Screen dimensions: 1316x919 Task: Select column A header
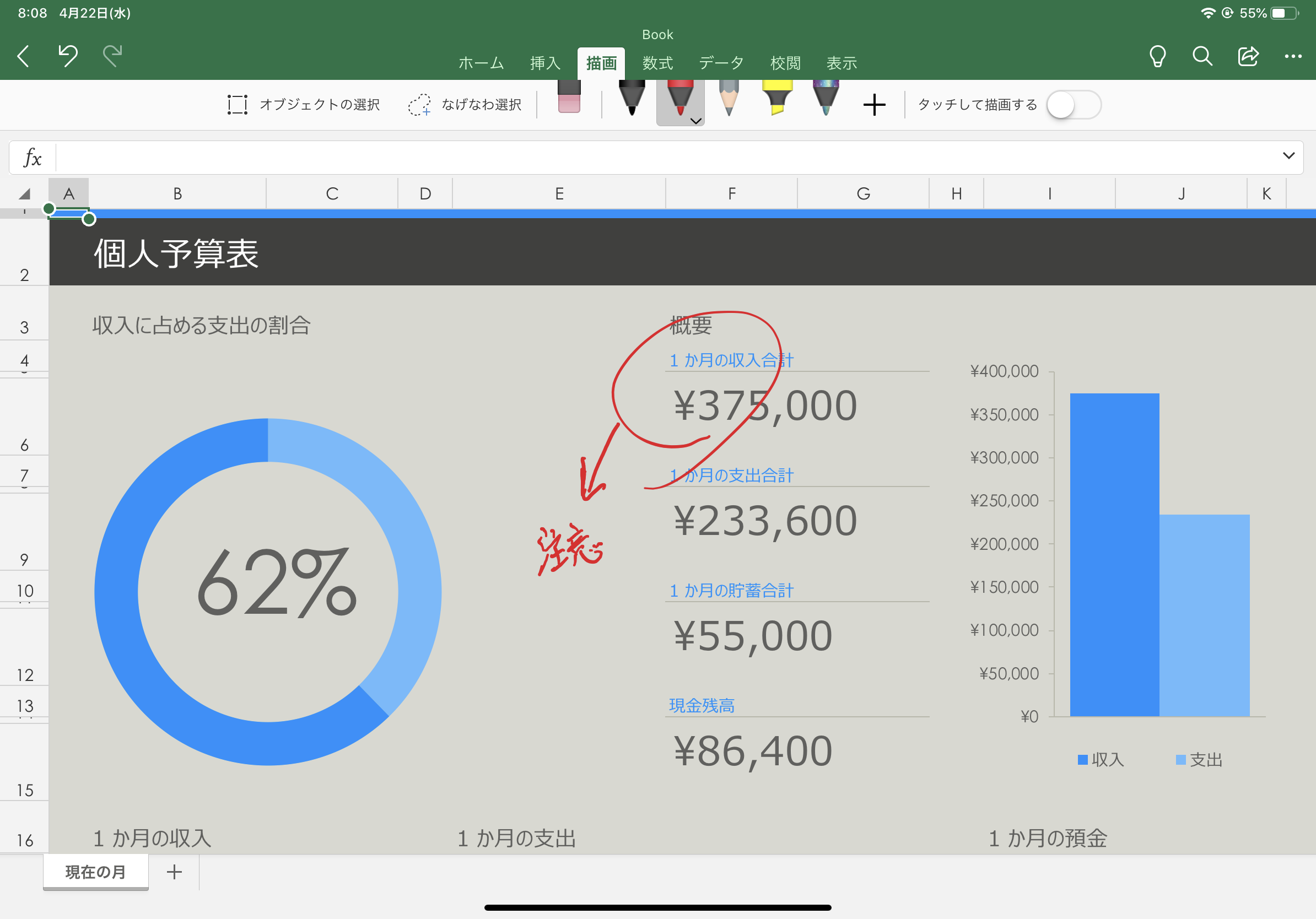(x=69, y=193)
